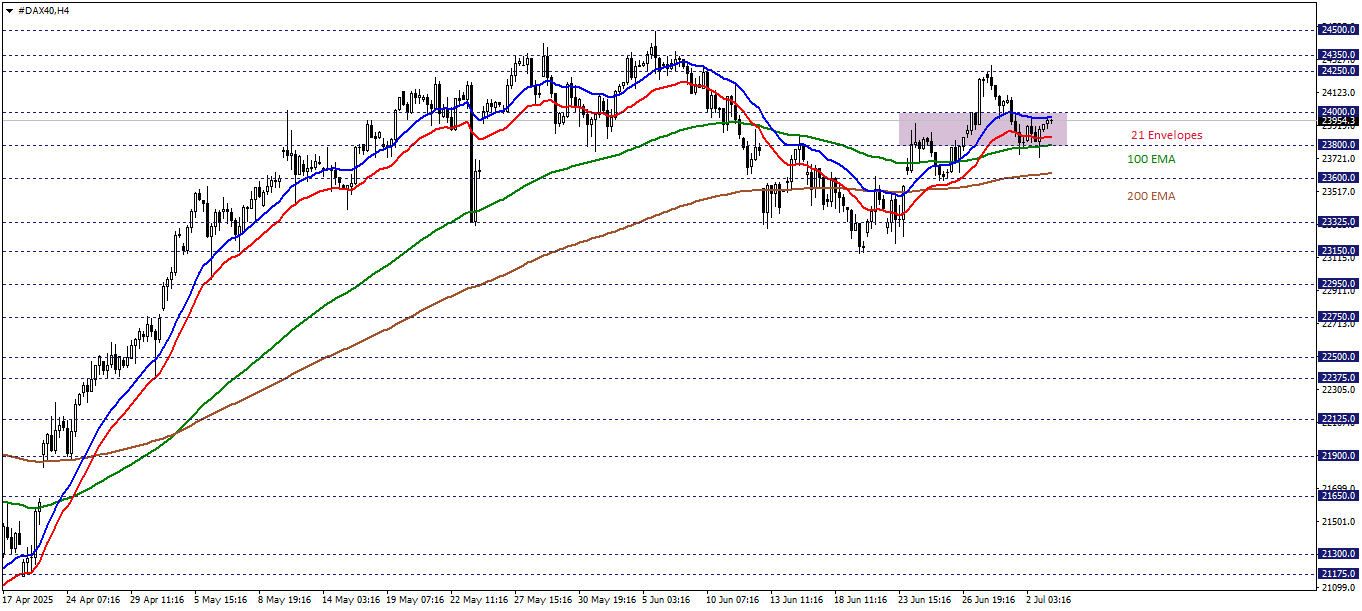Click the 100 EMA legend label
Viewport: 1362px width, 611px height.
coord(1151,159)
